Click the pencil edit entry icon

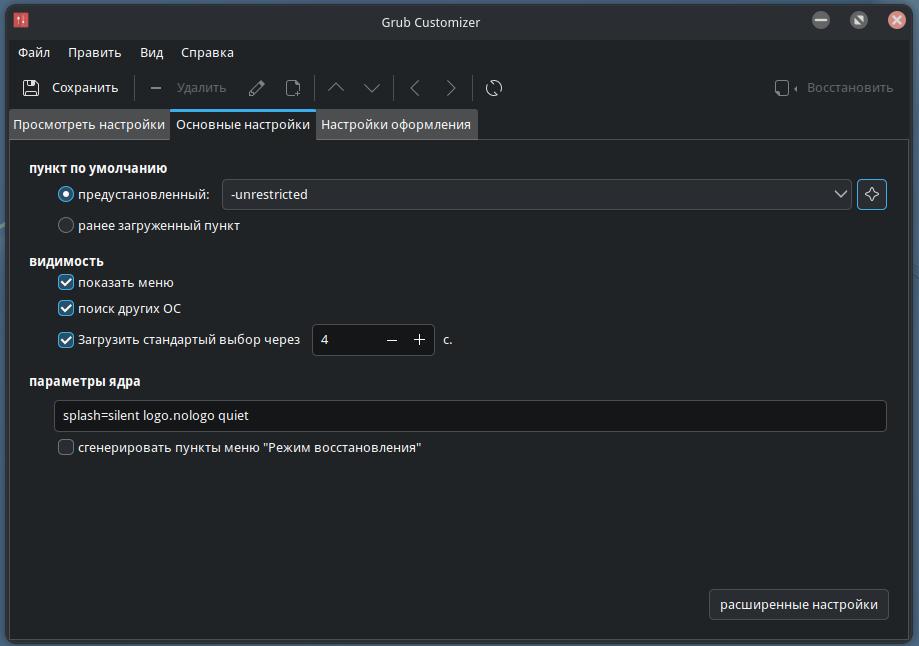pyautogui.click(x=257, y=88)
